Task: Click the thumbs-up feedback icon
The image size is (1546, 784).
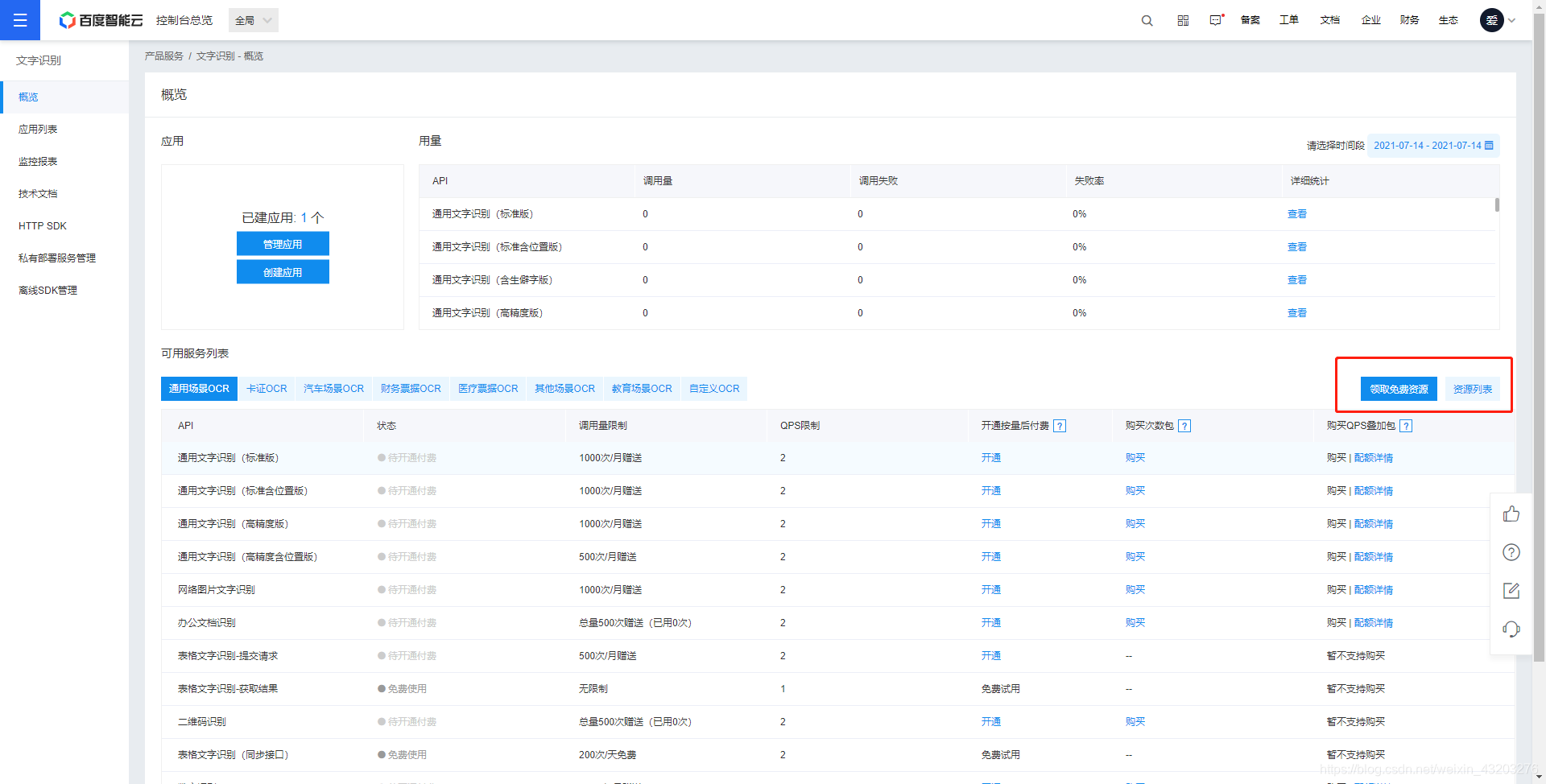Action: point(1511,514)
